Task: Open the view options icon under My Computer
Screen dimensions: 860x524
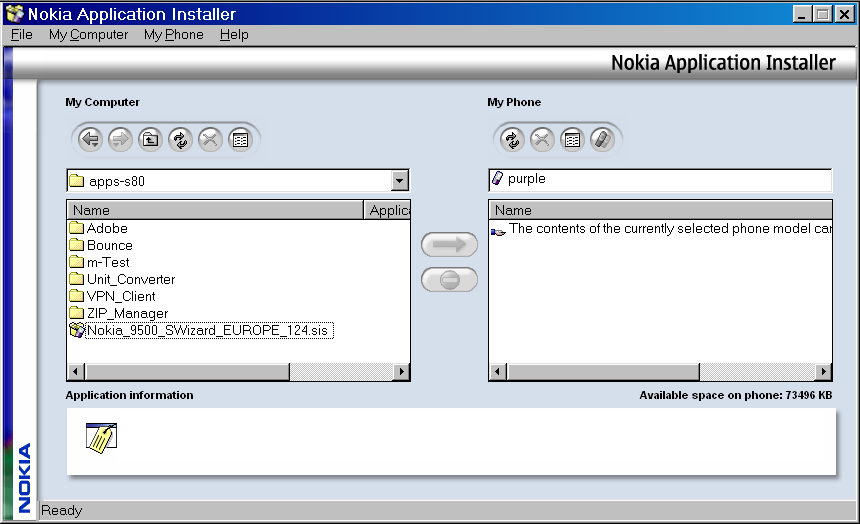Action: pos(240,139)
